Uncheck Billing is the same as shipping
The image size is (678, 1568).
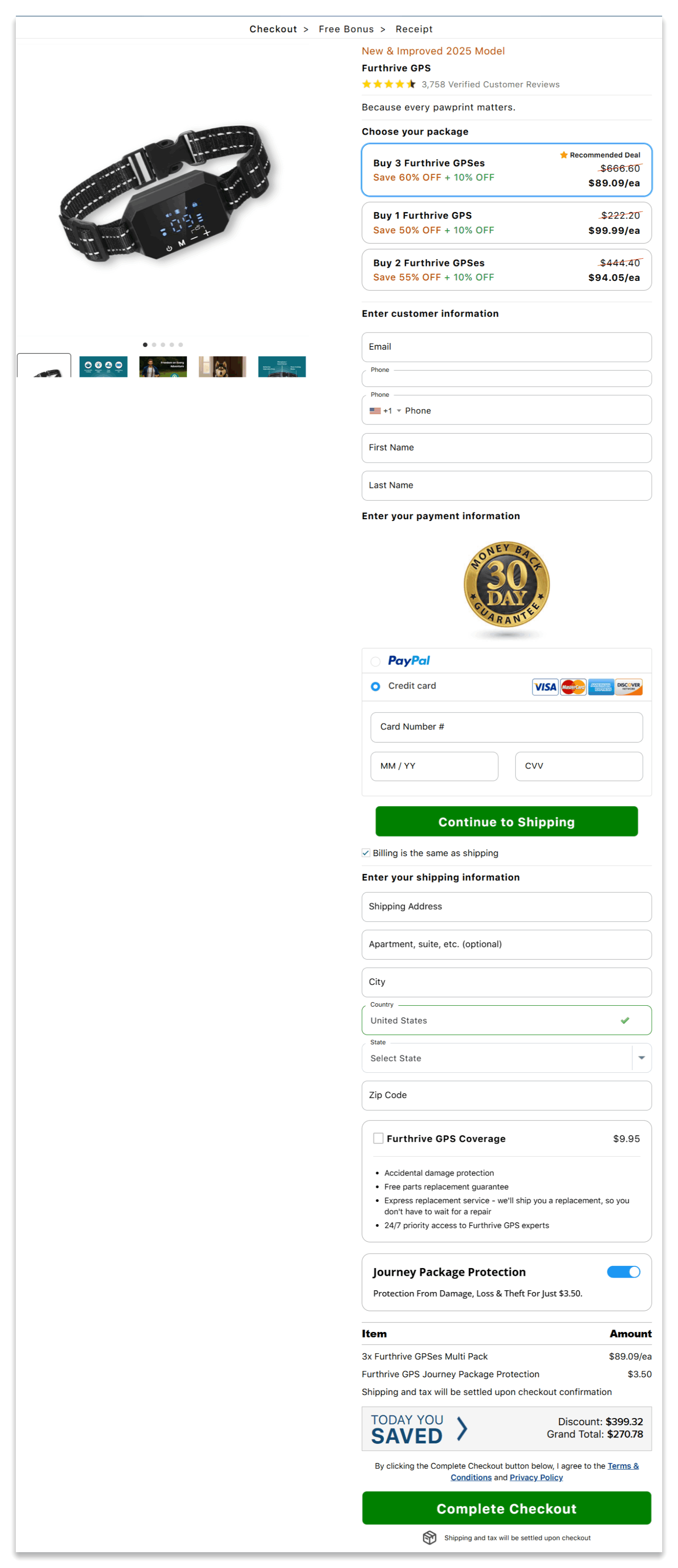tap(366, 853)
